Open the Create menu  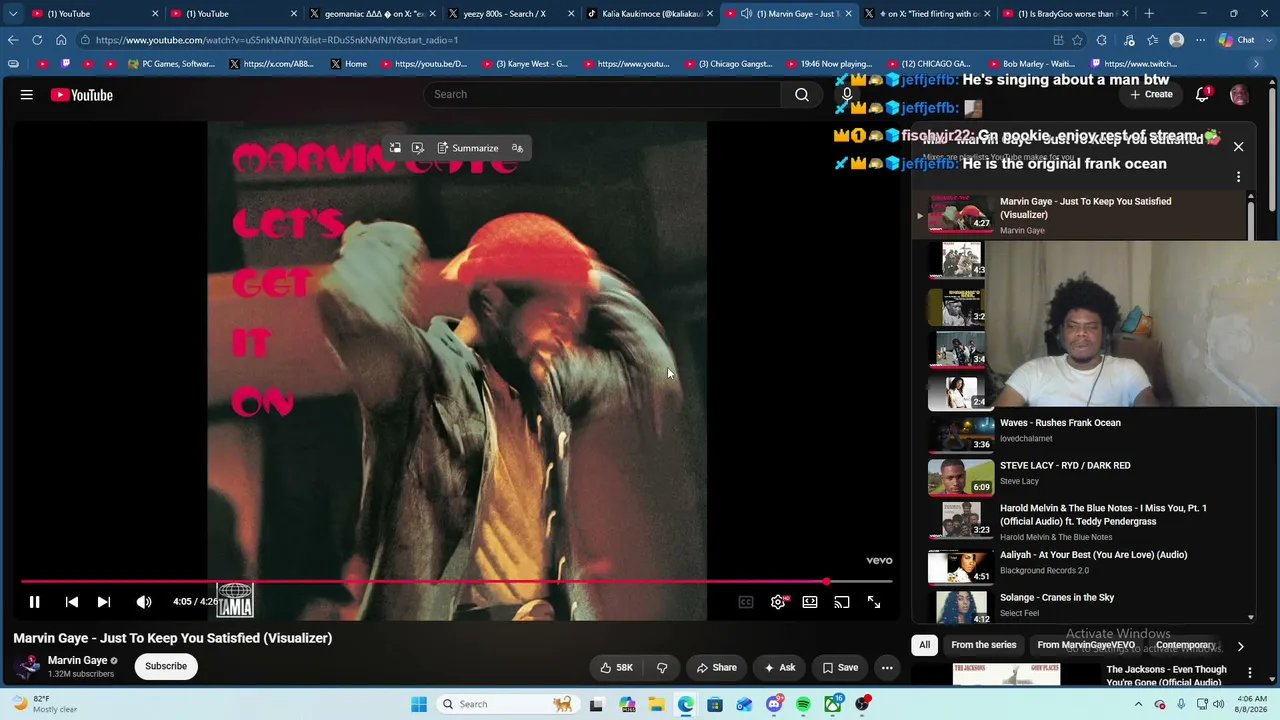click(x=1151, y=94)
